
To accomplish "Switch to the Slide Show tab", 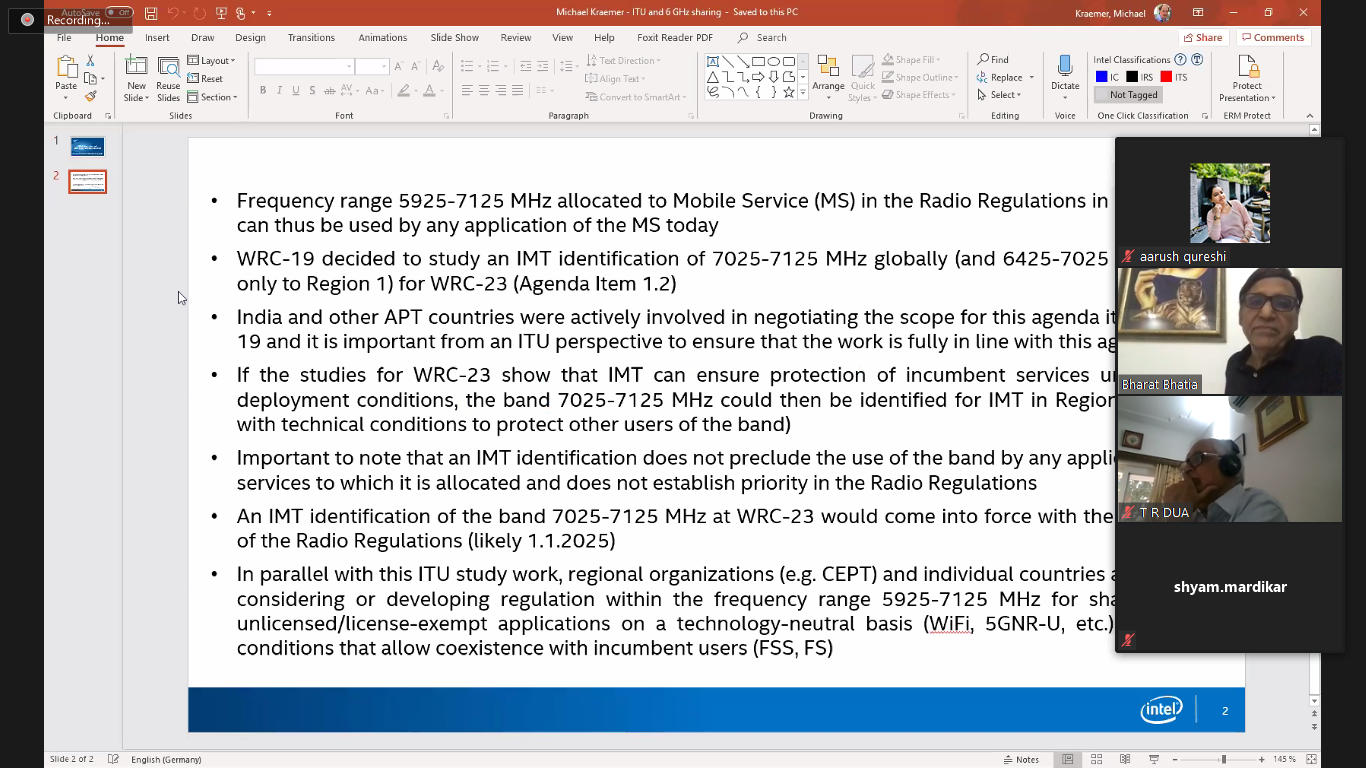I will [x=454, y=38].
